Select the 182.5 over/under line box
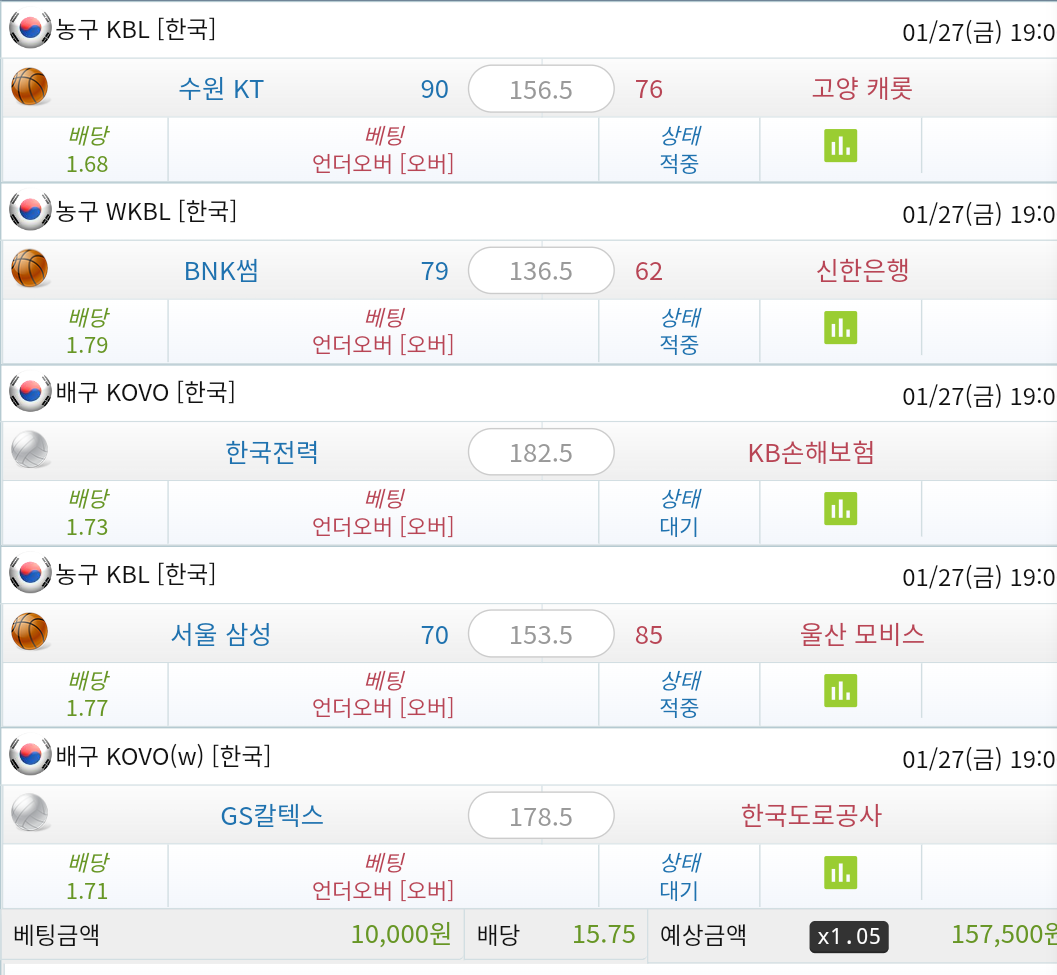 coord(541,452)
